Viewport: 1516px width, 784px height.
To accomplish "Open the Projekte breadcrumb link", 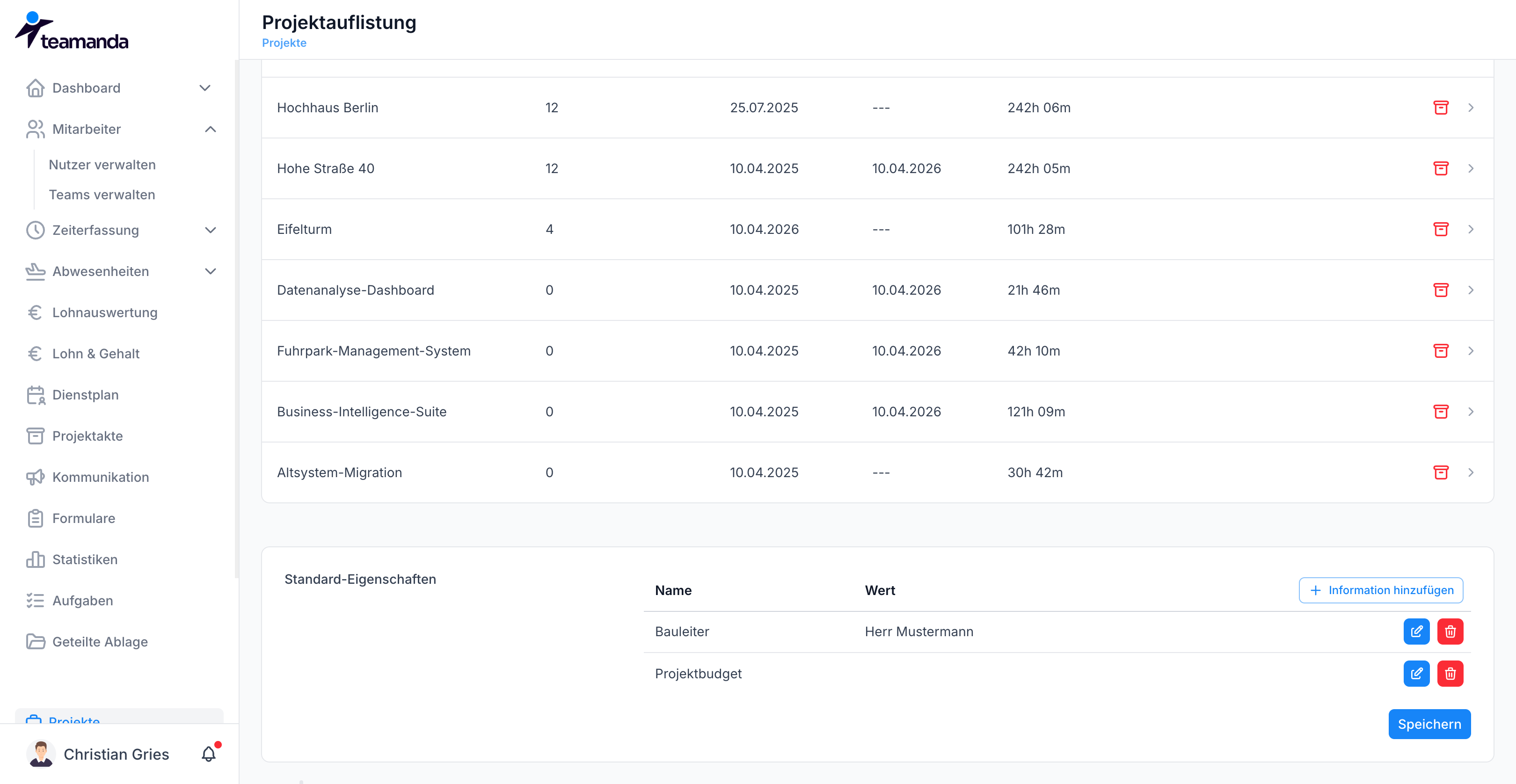I will click(x=284, y=43).
